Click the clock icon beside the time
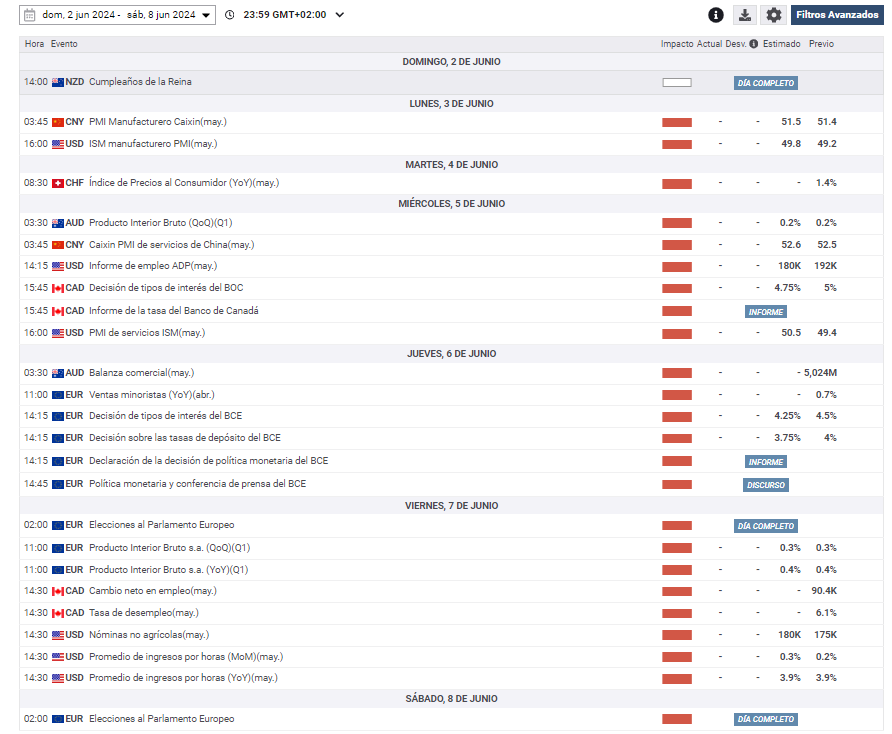892x734 pixels. point(230,15)
